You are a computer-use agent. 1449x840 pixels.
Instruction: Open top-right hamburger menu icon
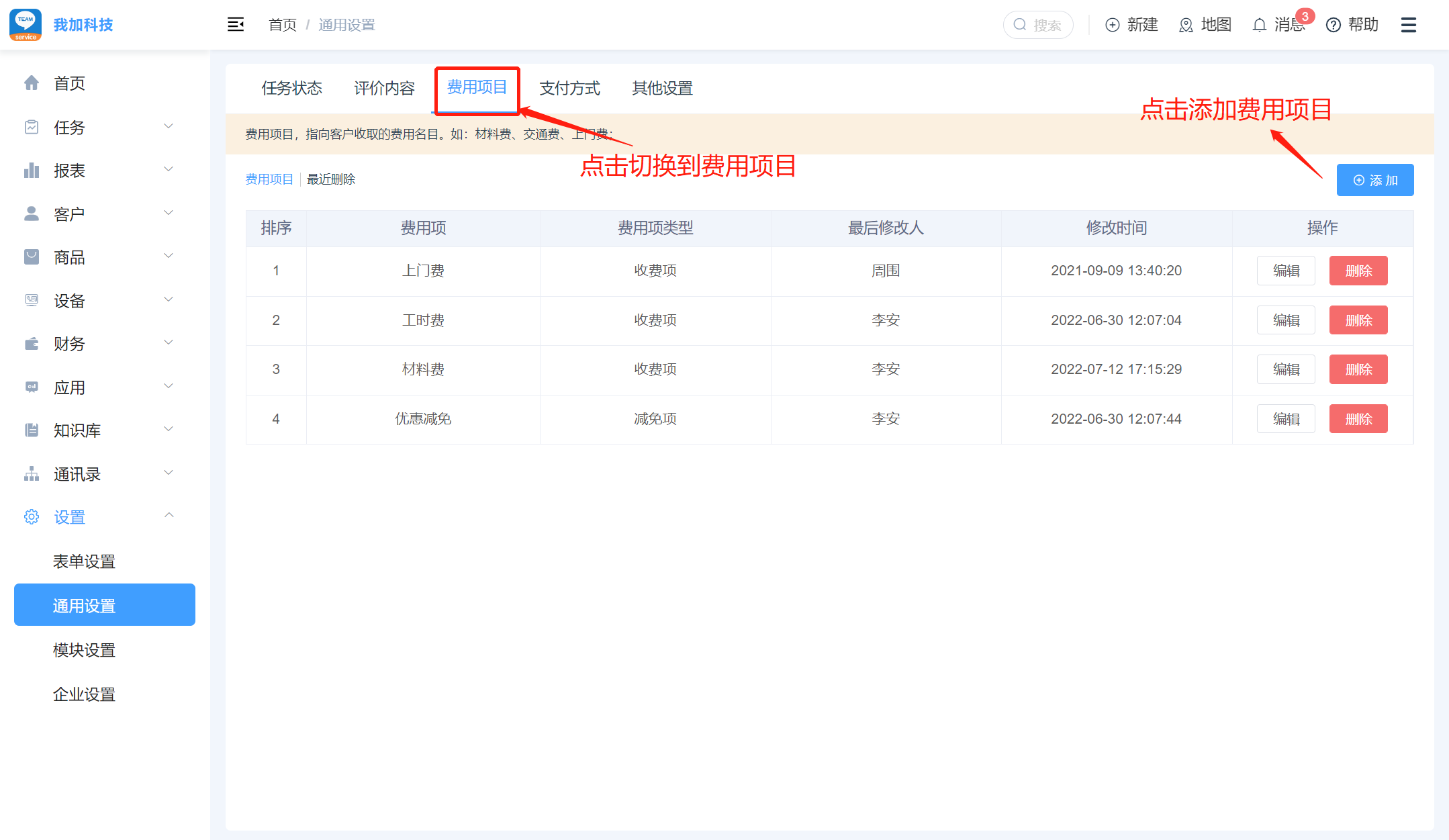point(1408,25)
